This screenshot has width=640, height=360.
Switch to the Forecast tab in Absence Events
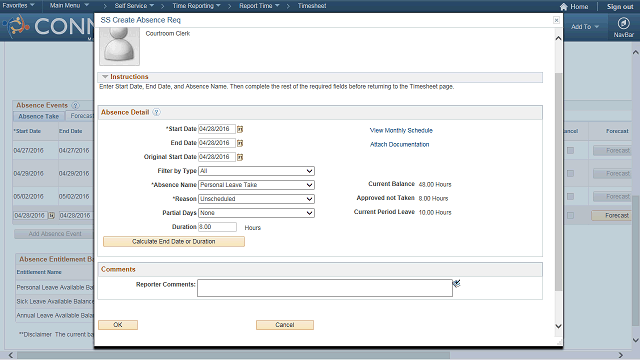tap(81, 116)
